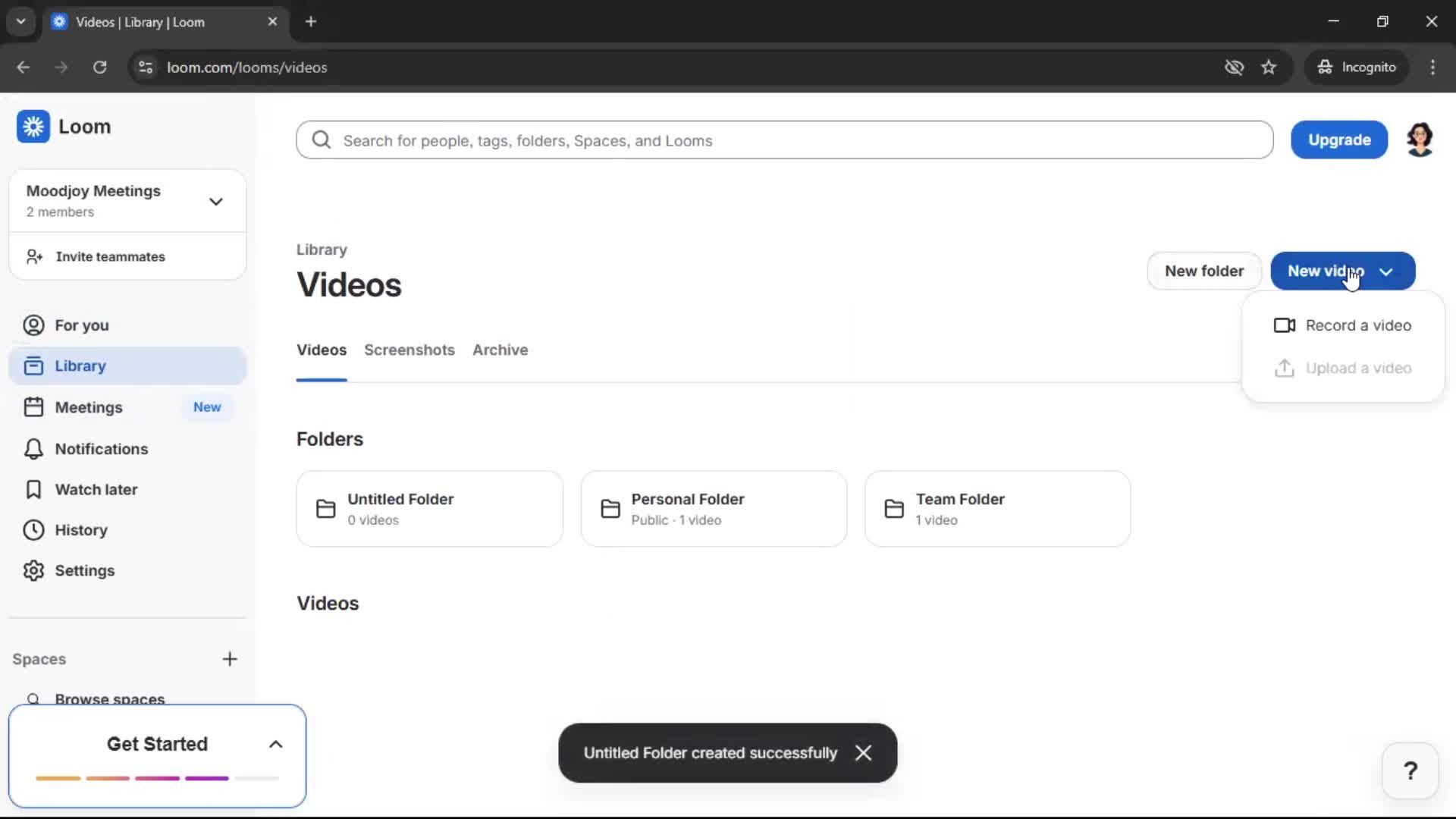
Task: Select Record a video option
Action: point(1356,325)
